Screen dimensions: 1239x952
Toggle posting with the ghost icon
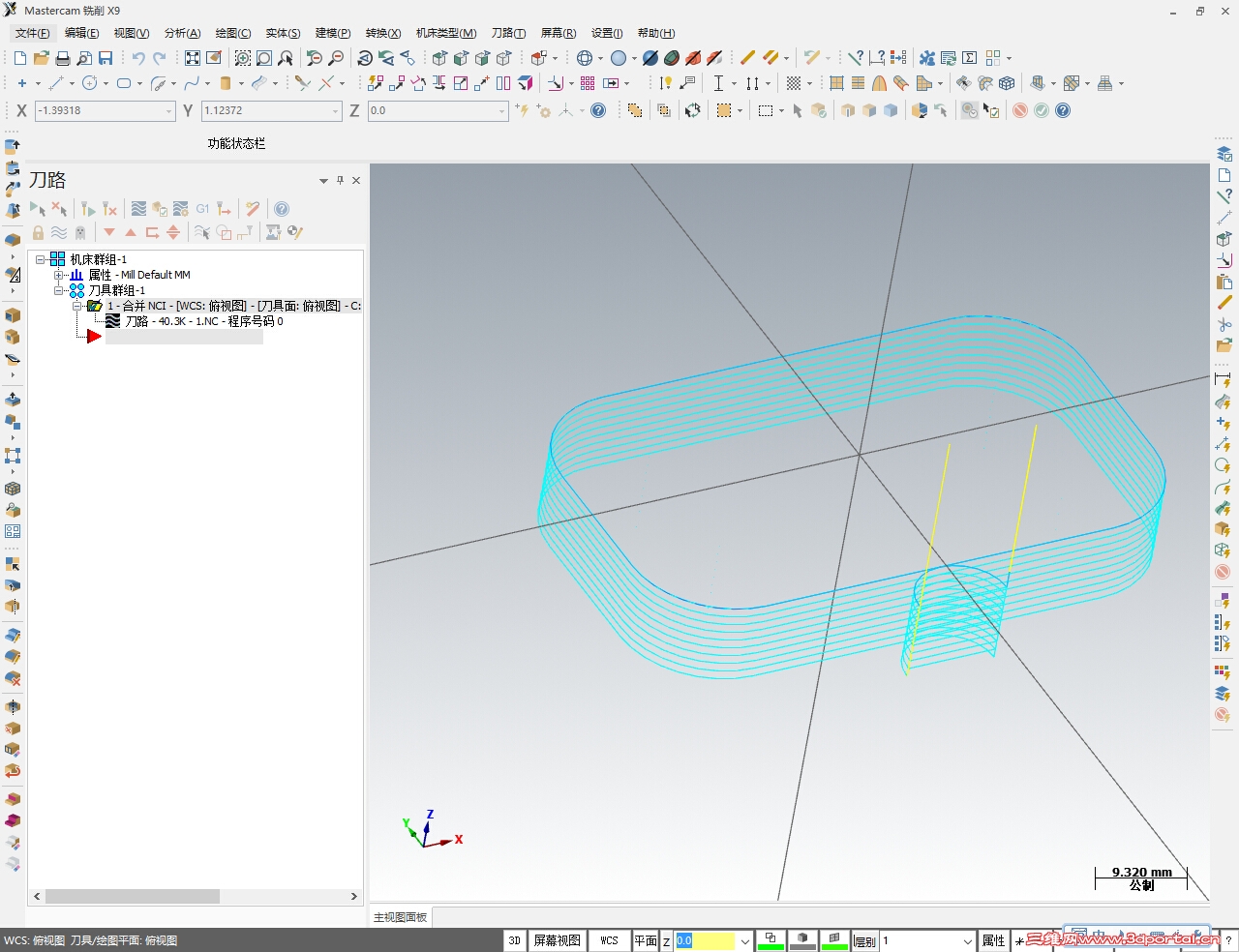coord(80,232)
